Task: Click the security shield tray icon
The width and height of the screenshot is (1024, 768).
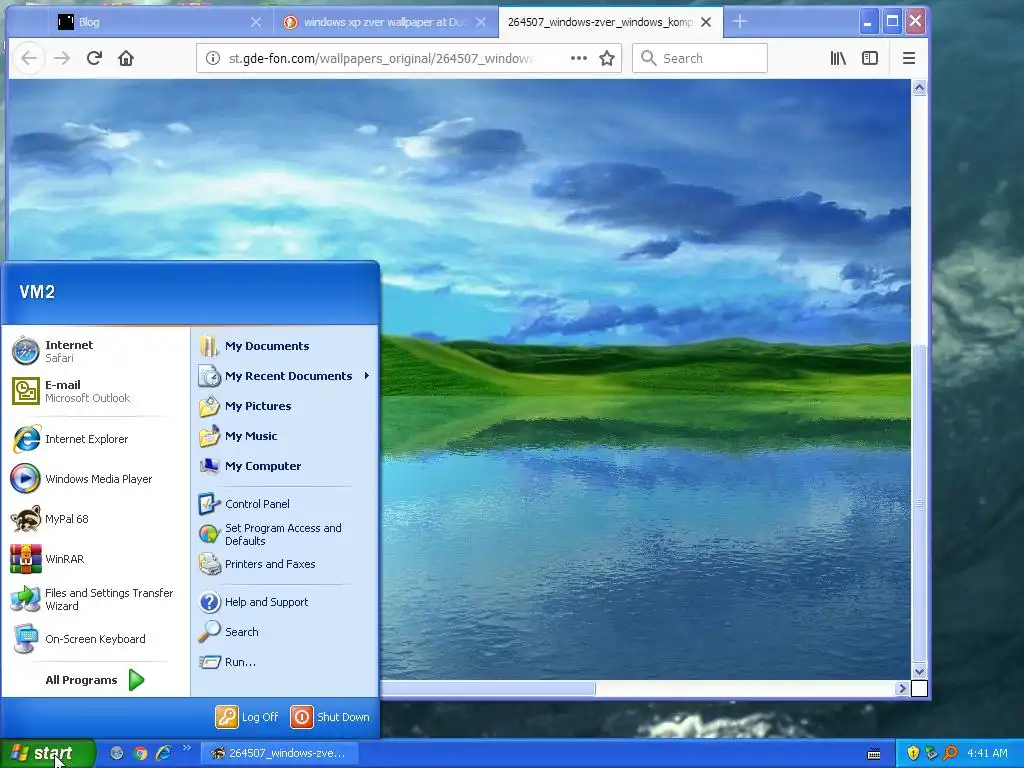Action: coord(913,753)
